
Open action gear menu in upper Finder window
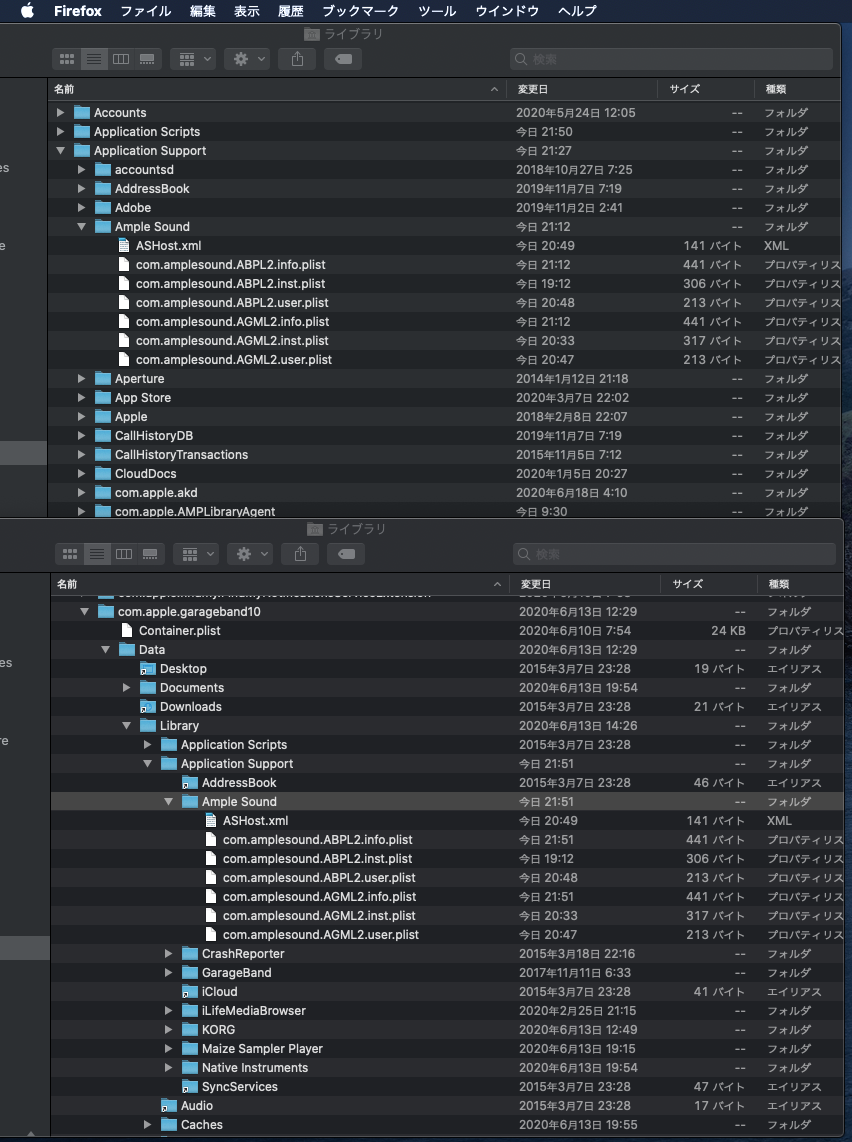[247, 59]
